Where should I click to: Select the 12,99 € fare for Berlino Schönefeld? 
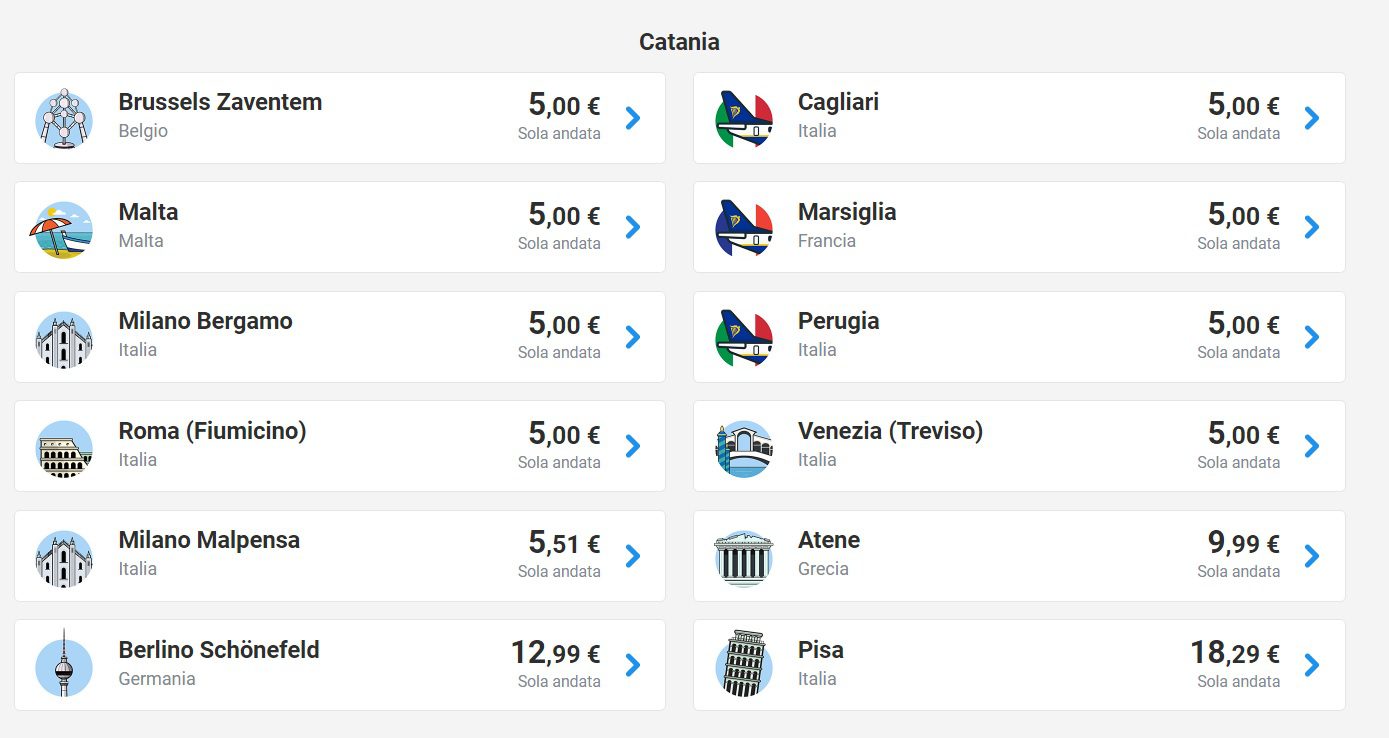556,654
